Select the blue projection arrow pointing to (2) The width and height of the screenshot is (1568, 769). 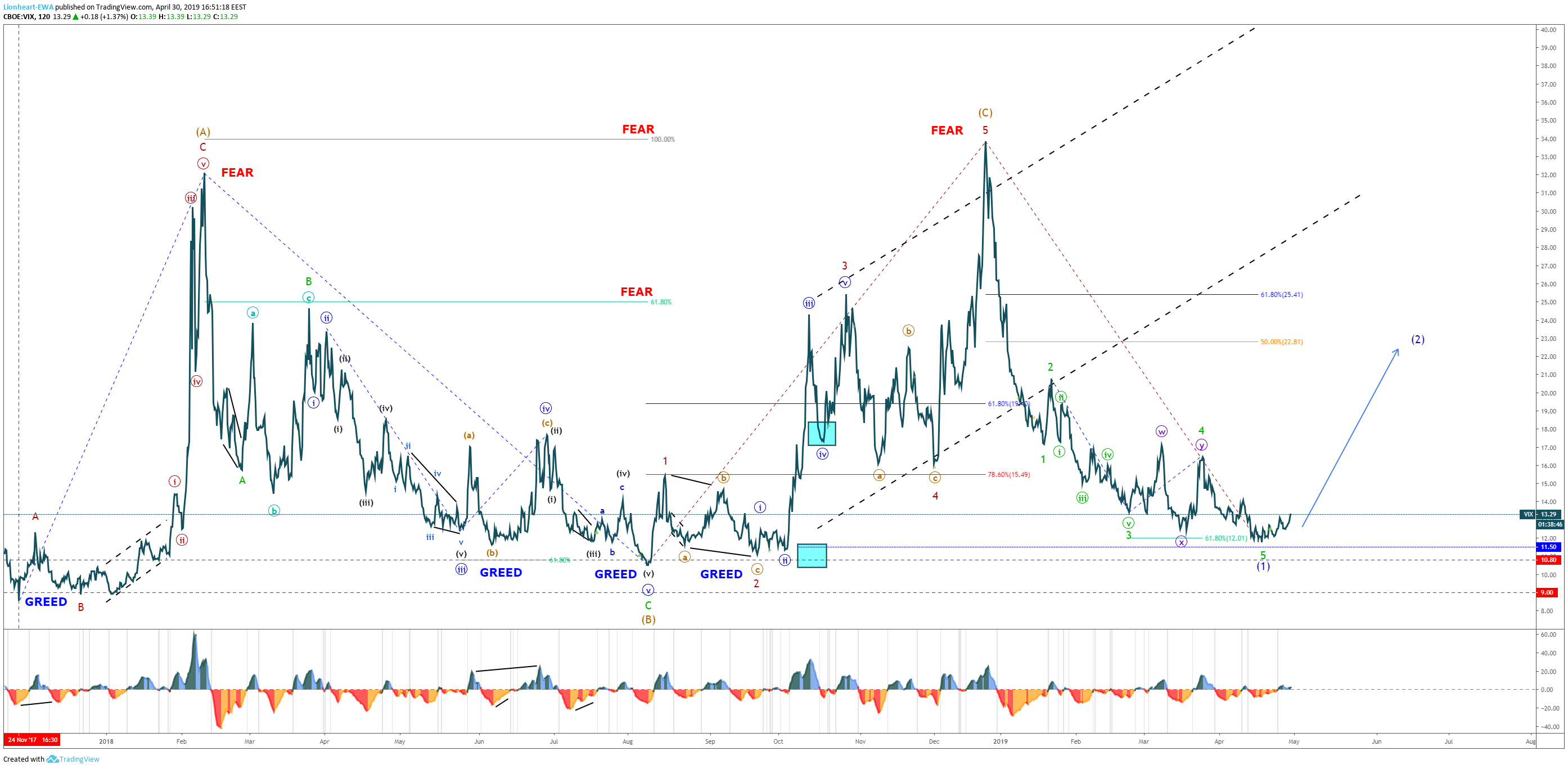pyautogui.click(x=1349, y=438)
